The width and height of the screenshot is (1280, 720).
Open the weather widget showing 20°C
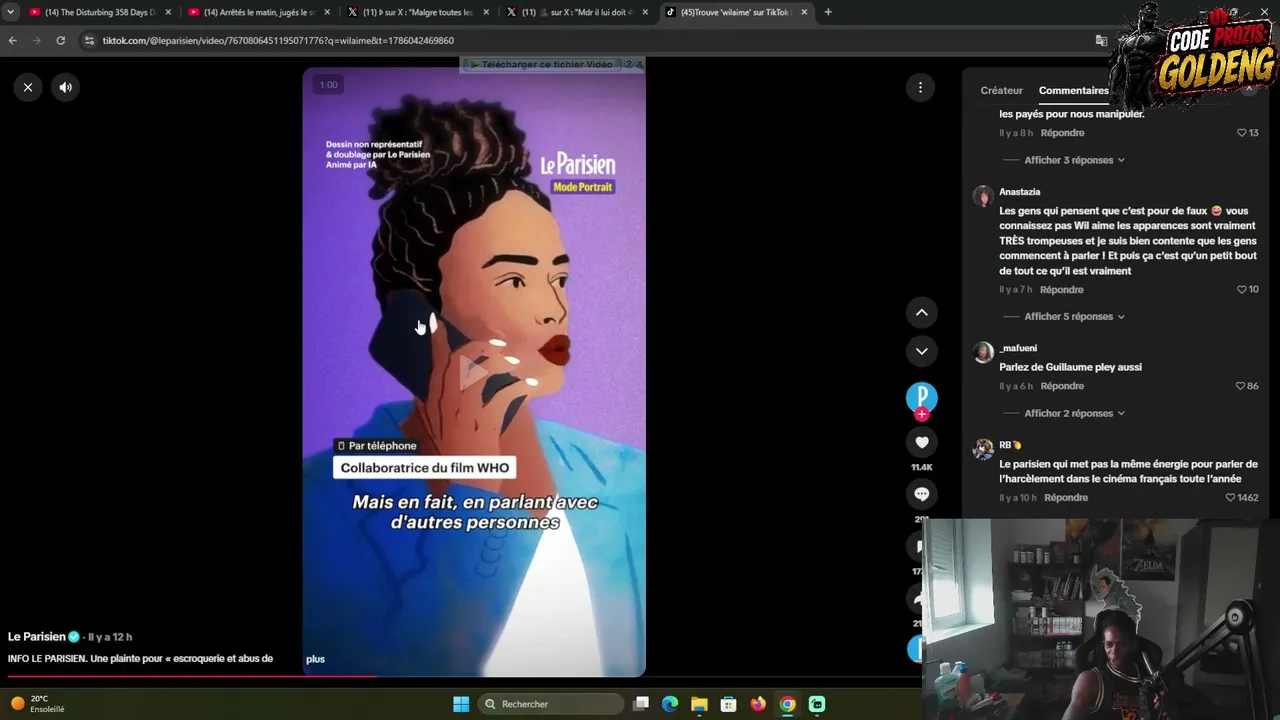[37, 704]
